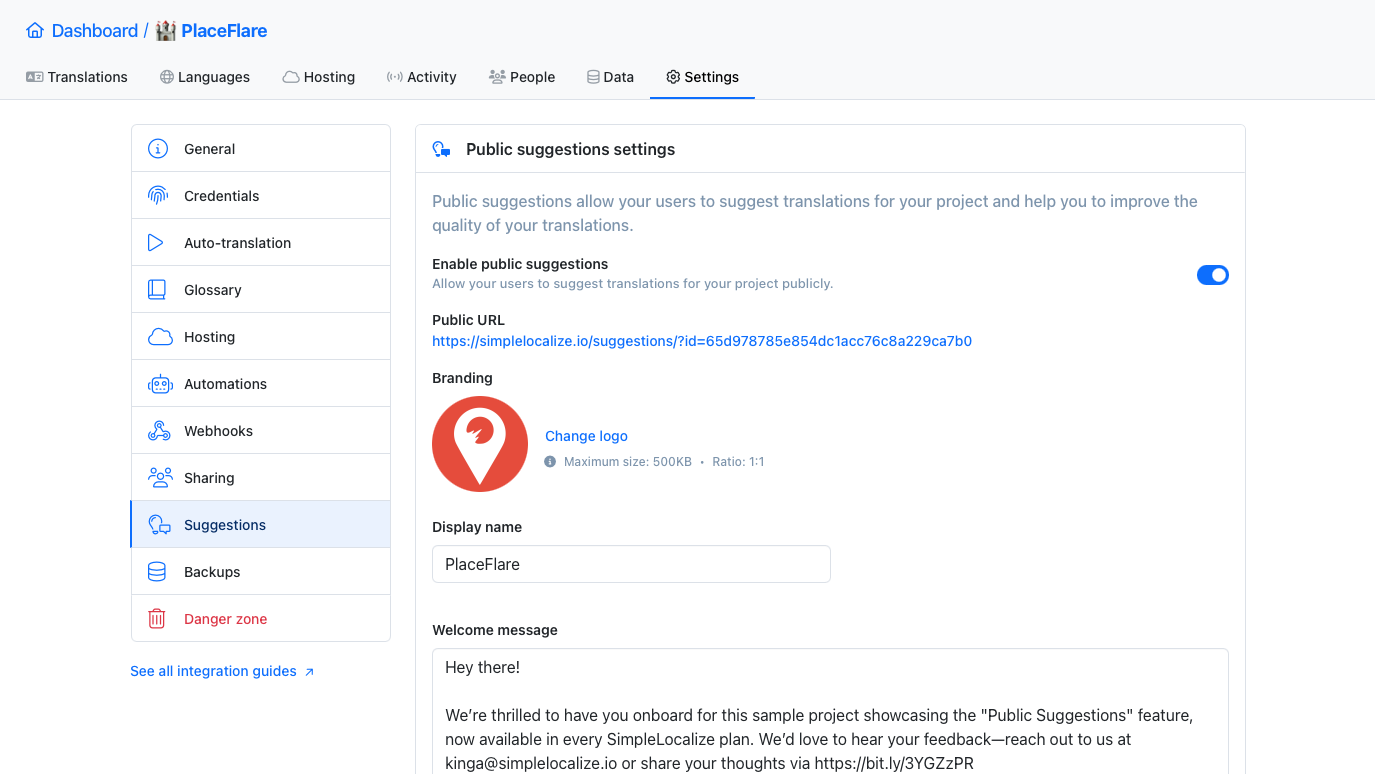This screenshot has height=774, width=1375.
Task: Click the chat bubbles icon for Suggestions
Action: [x=160, y=525]
